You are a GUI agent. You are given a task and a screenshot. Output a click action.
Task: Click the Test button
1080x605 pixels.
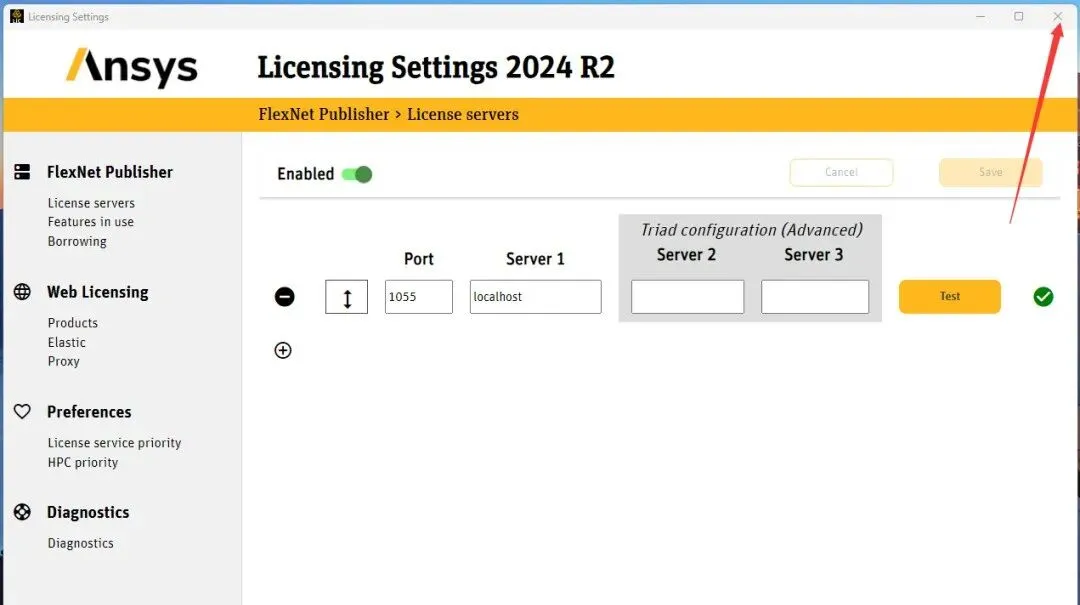click(x=949, y=297)
